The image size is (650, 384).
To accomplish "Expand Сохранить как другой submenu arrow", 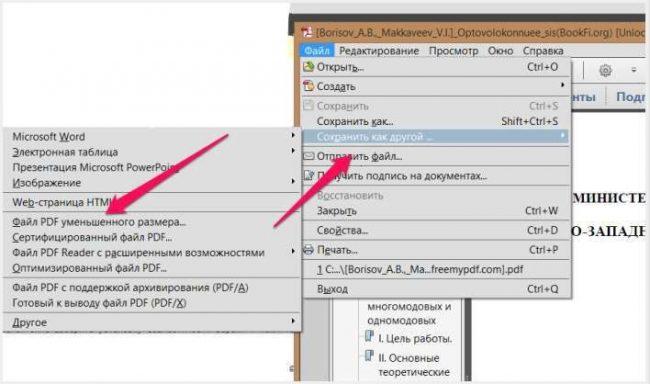I will 563,135.
